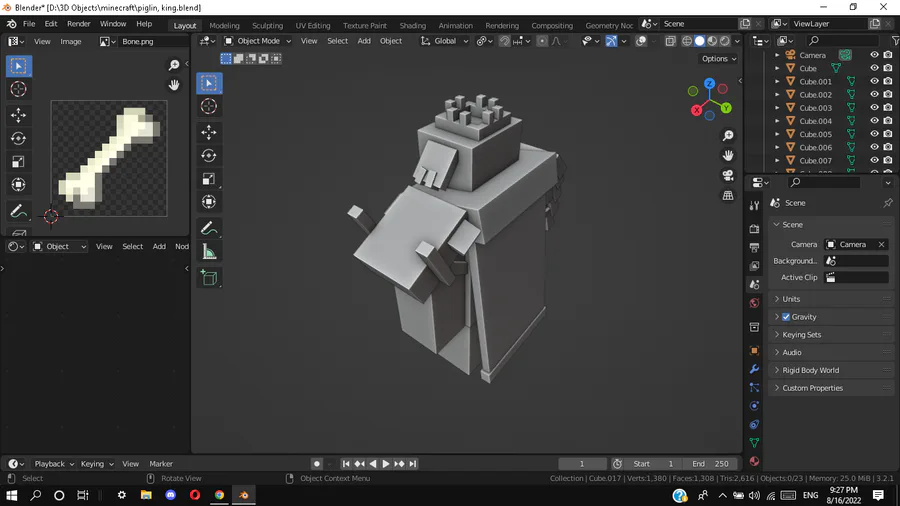This screenshot has width=900, height=506.
Task: Open the Render properties tab
Action: pos(754,229)
